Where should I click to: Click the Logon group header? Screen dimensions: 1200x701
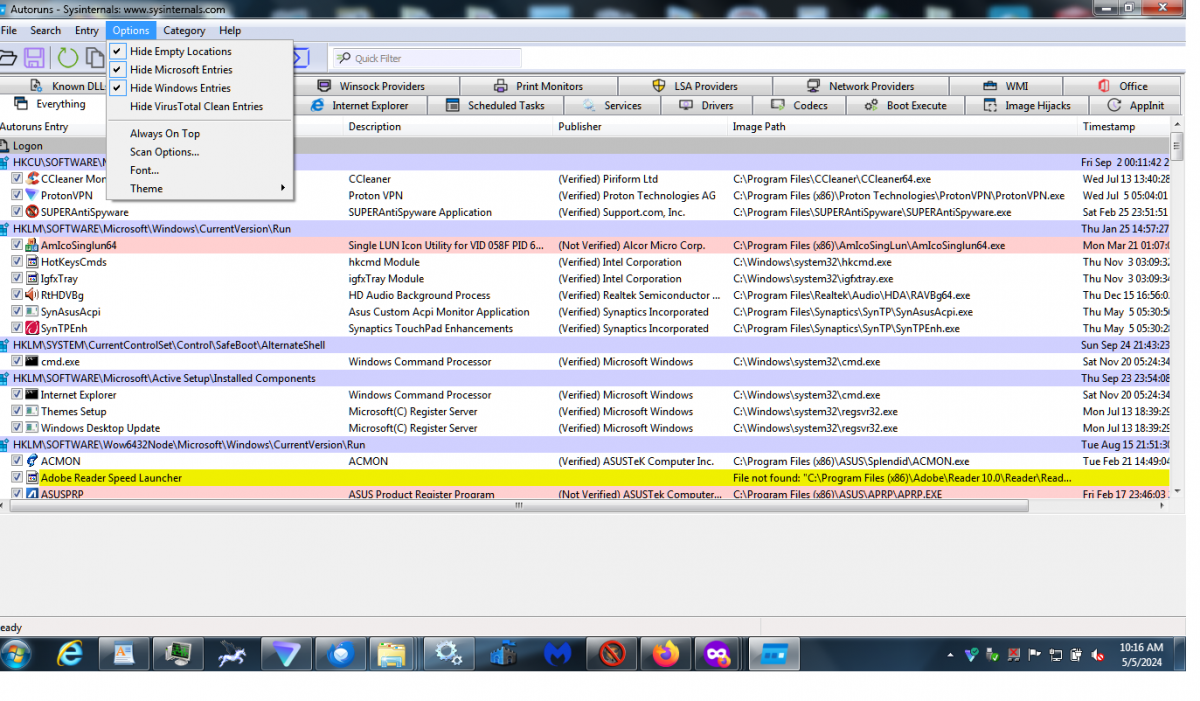[586, 146]
